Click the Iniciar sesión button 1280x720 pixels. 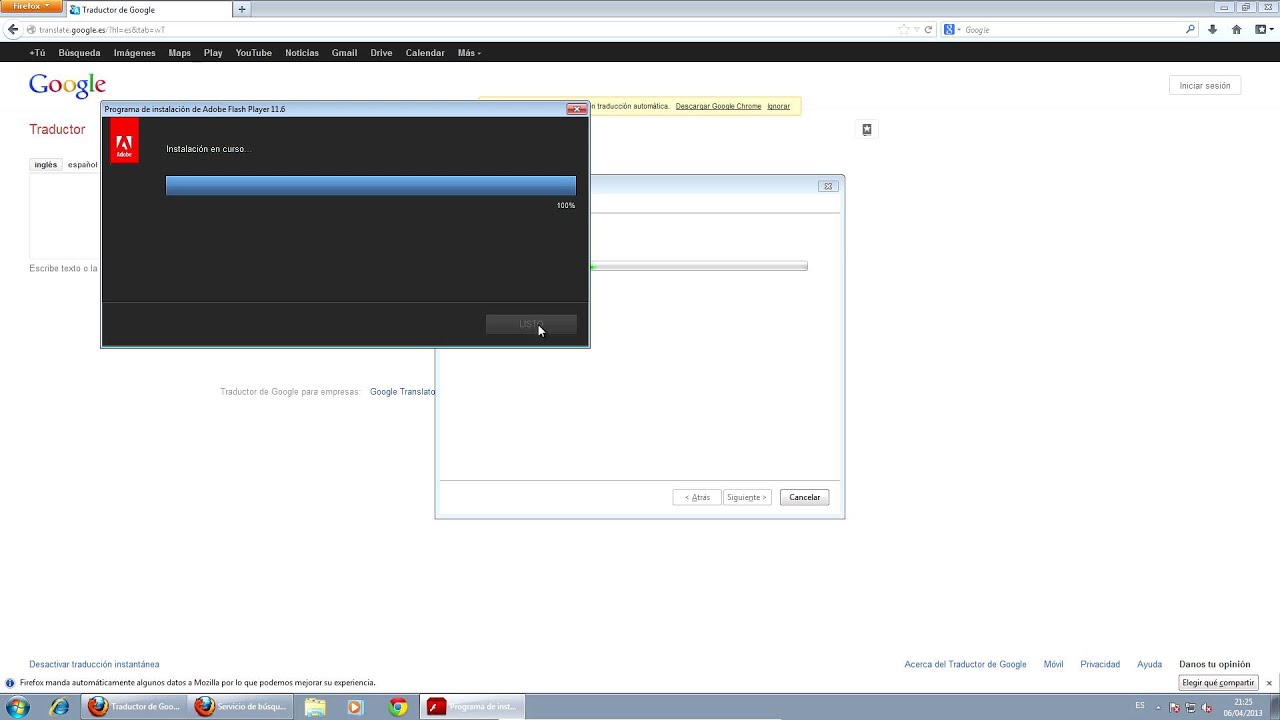(x=1205, y=86)
